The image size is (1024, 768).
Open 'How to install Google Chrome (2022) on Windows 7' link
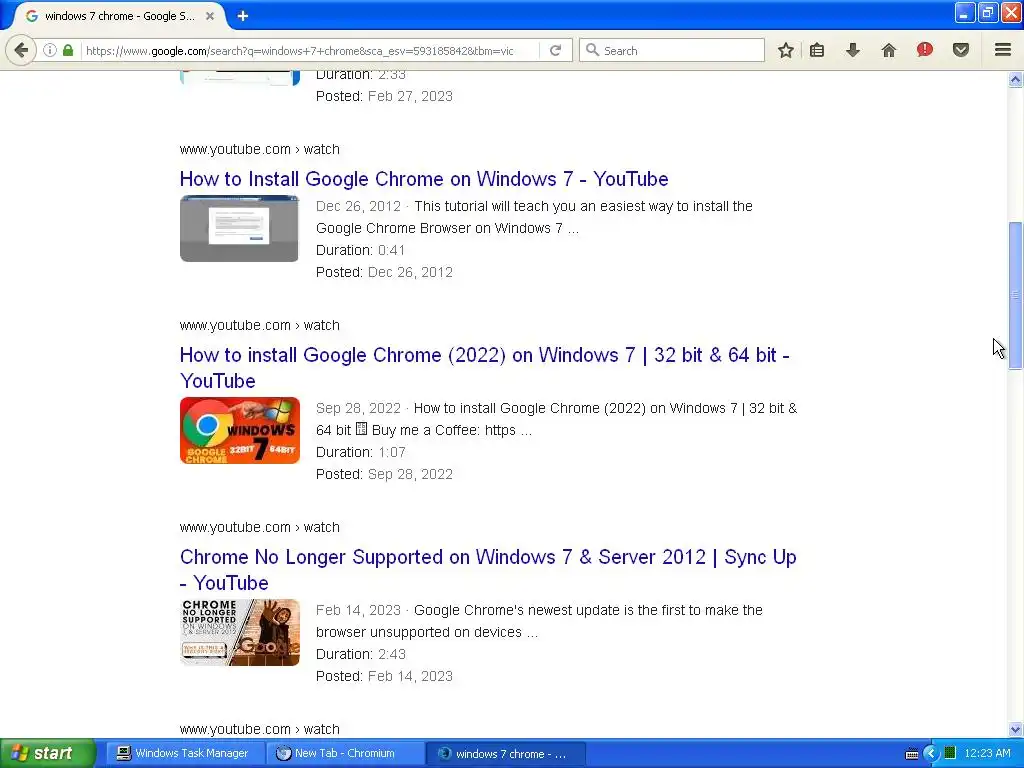coord(485,368)
